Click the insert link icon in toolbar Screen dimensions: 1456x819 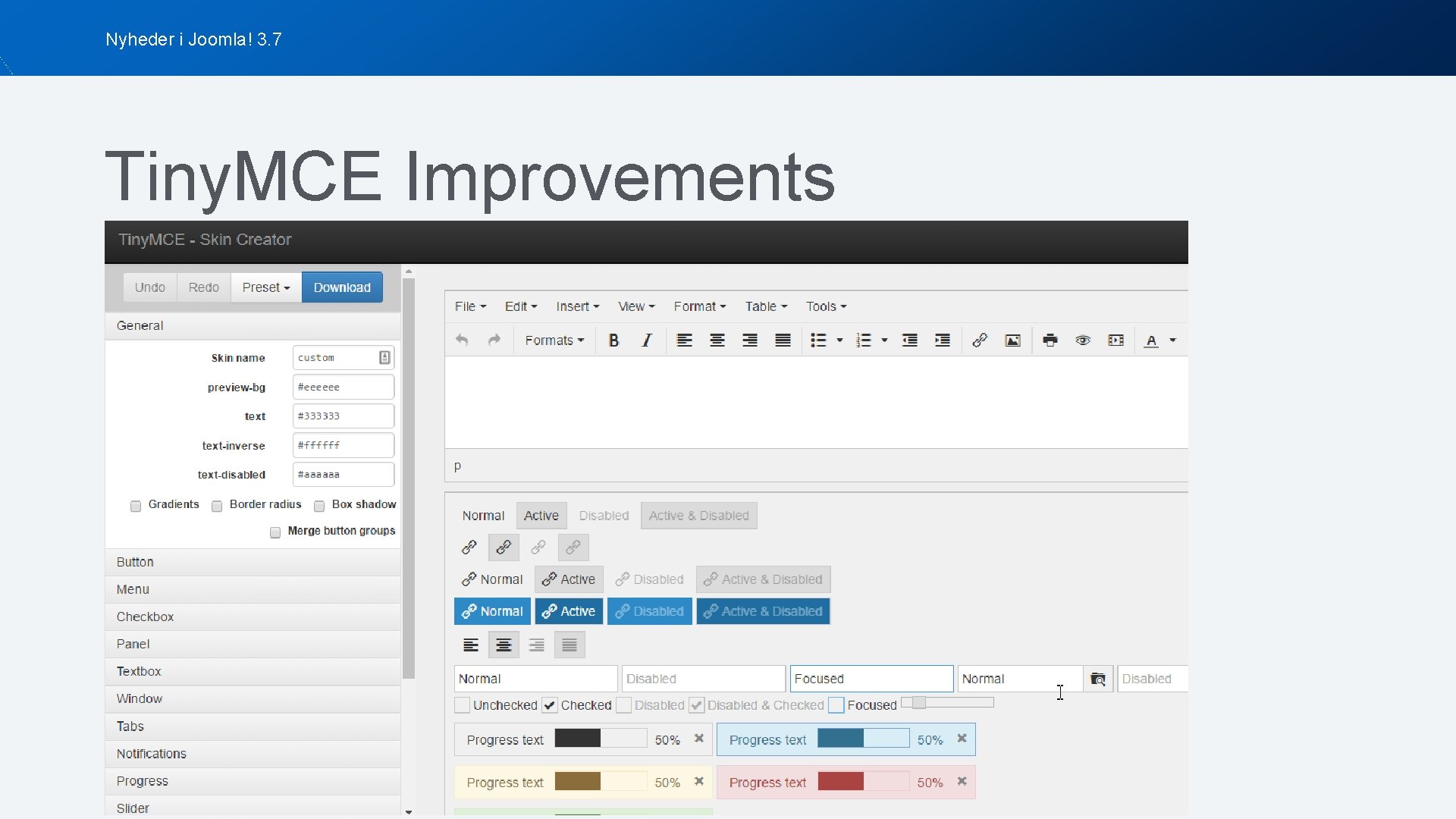980,340
